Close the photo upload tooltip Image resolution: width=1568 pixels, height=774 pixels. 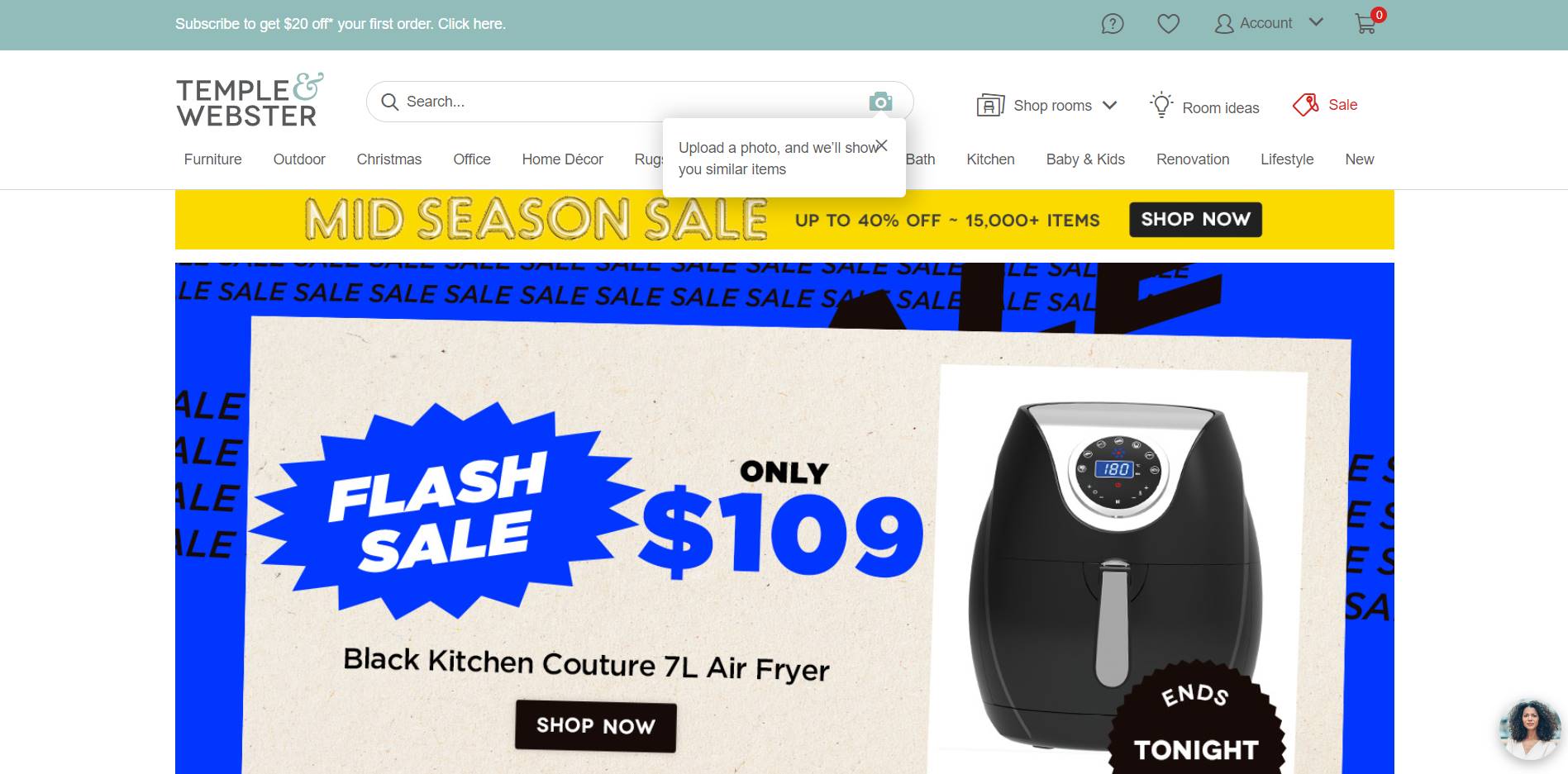(882, 145)
